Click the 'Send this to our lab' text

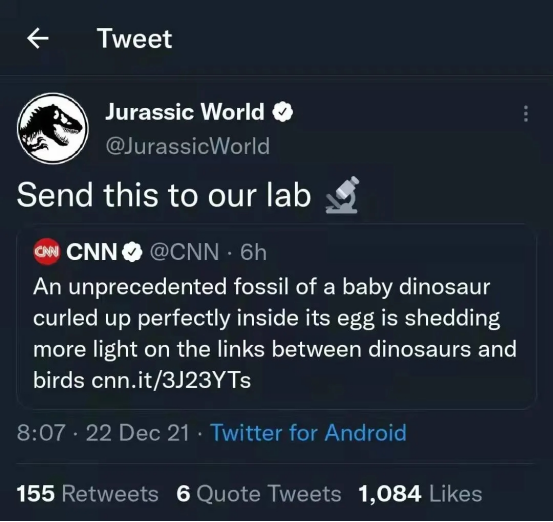point(164,195)
